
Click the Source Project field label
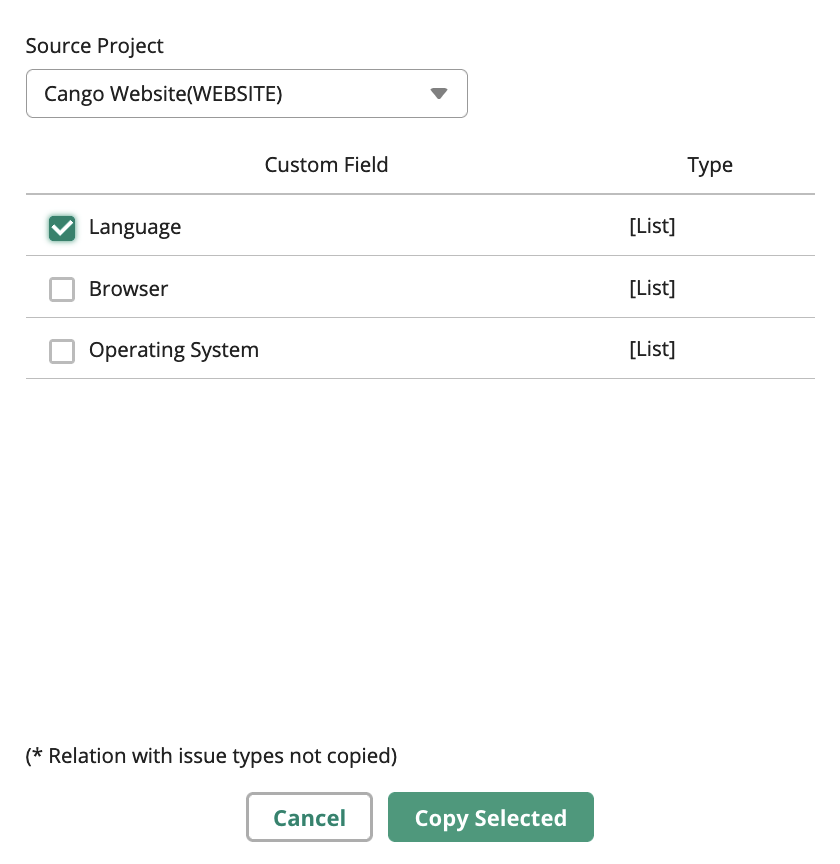point(94,46)
